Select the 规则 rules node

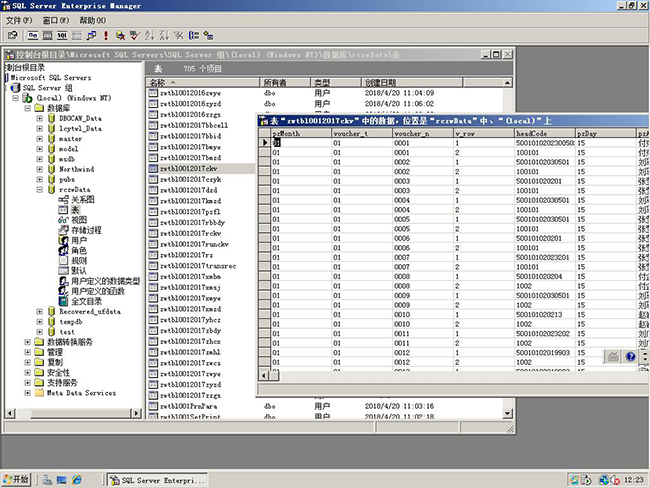click(79, 261)
